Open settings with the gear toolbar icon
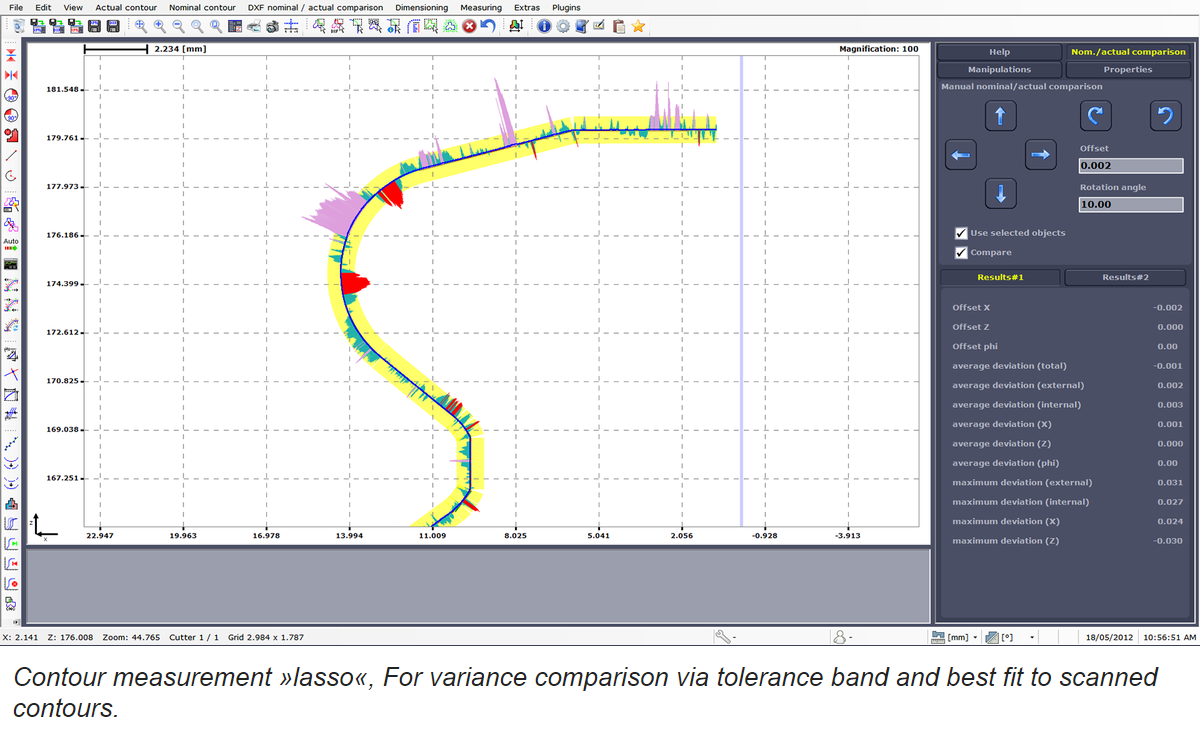The image size is (1200, 730). point(562,26)
